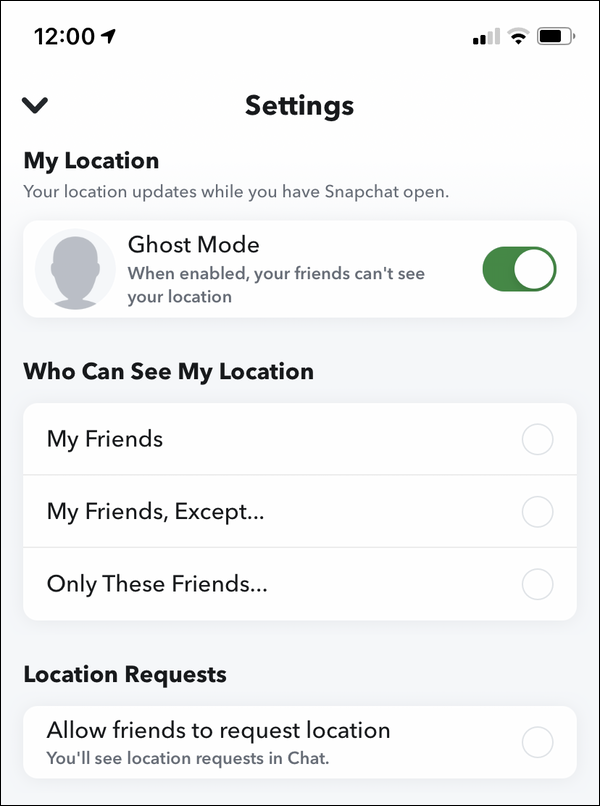600x806 pixels.
Task: Tap the location requests in Chat subtitle
Action: tap(188, 758)
